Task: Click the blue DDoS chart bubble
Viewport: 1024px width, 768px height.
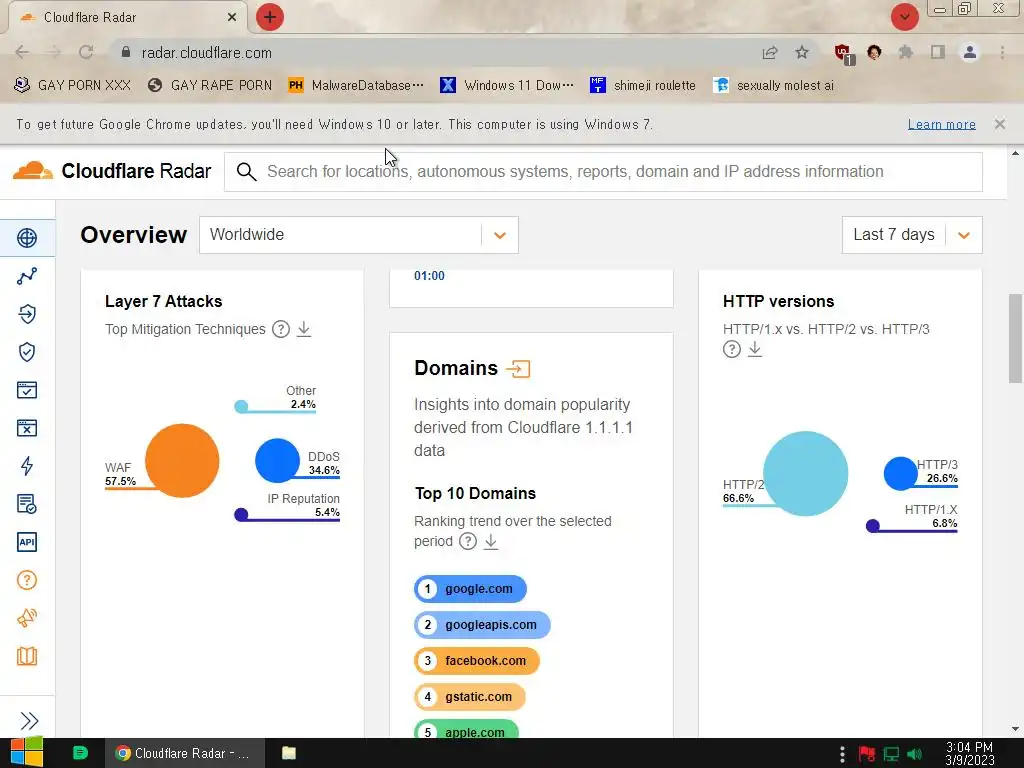Action: (x=278, y=460)
